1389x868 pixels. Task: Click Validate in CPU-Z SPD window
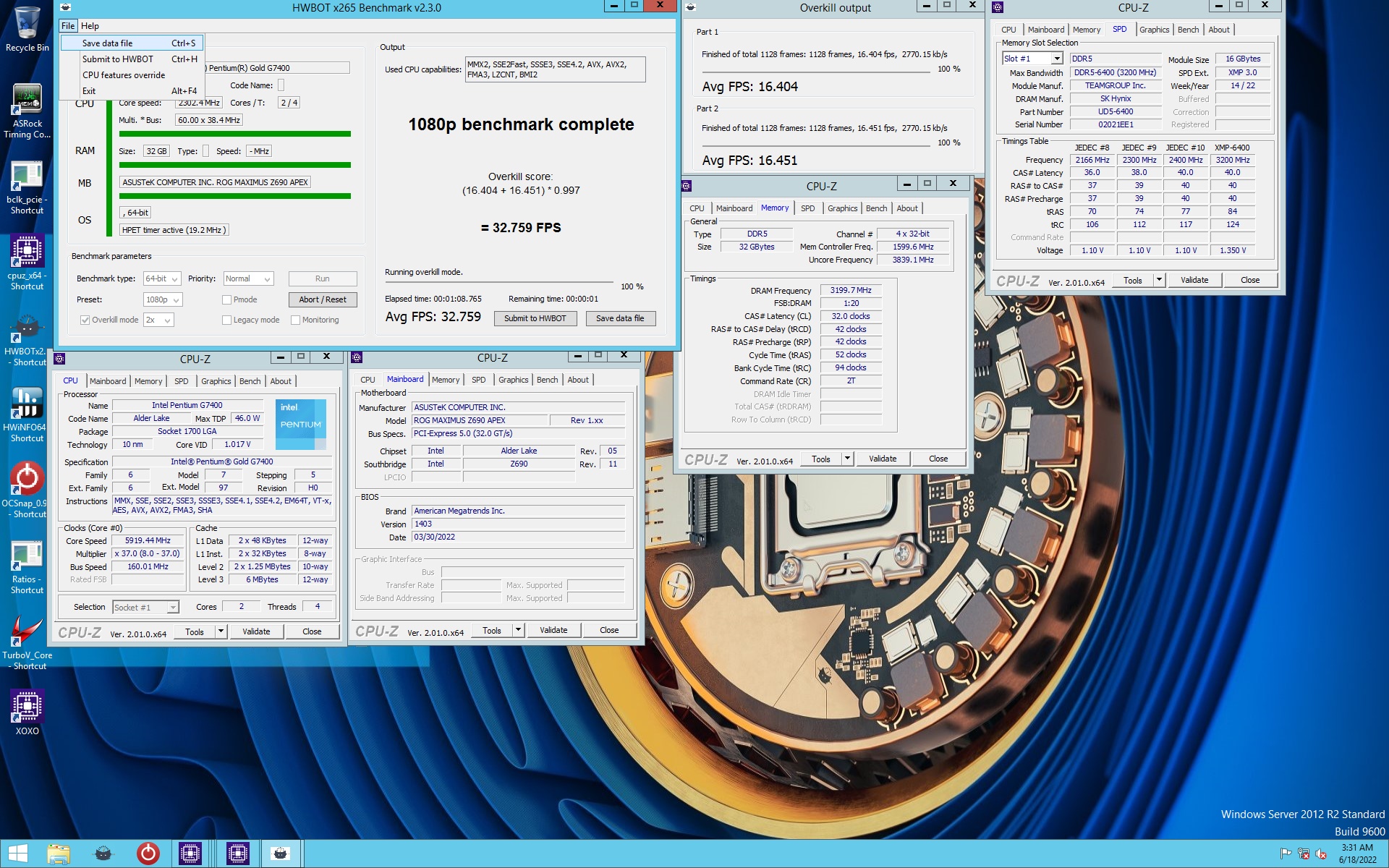click(1194, 280)
